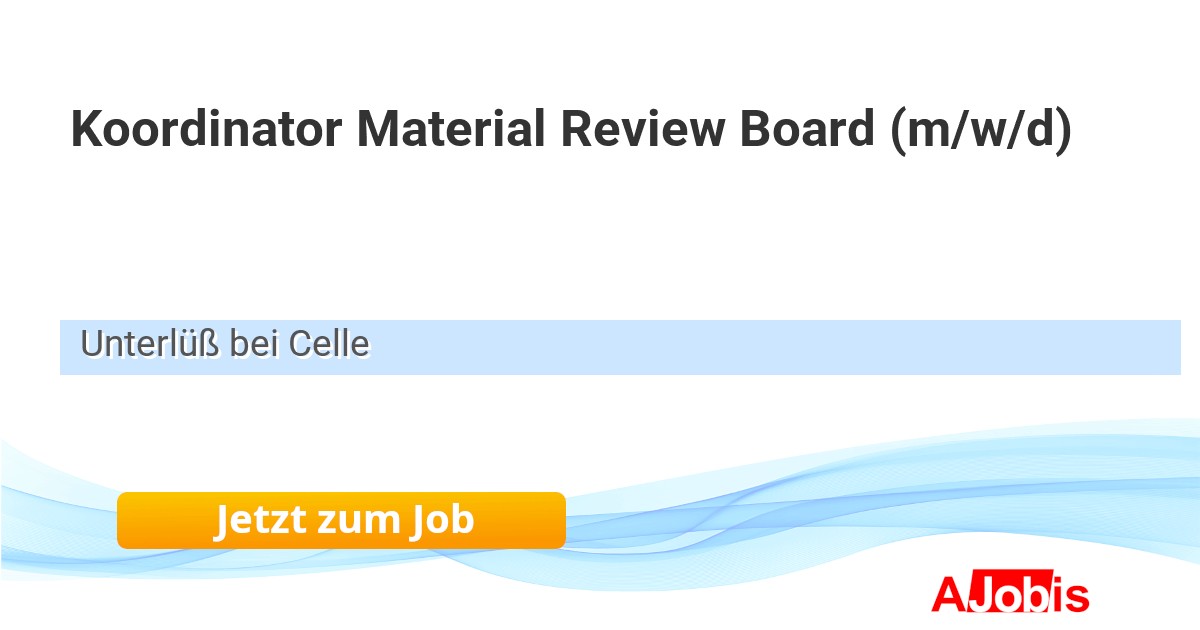This screenshot has height=630, width=1200.
Task: Click the Unterlüß bei Celle location text
Action: [x=225, y=345]
